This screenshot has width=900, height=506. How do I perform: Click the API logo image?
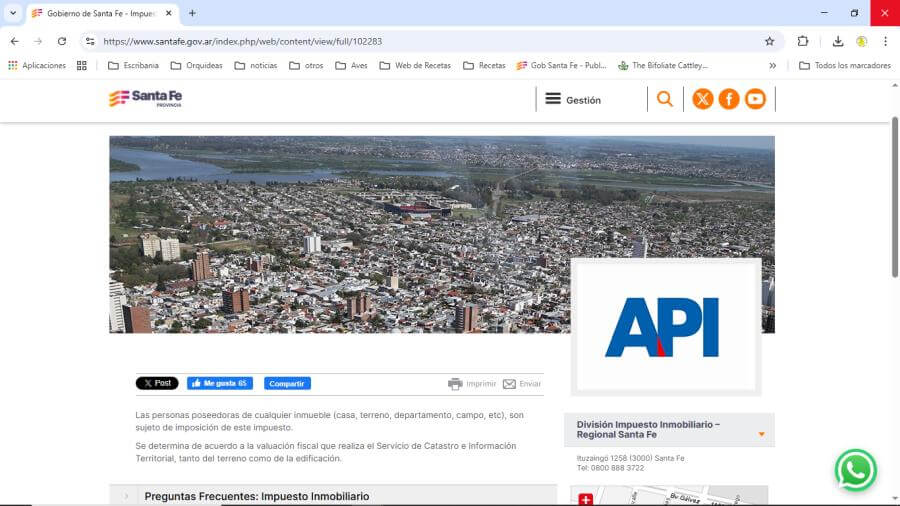click(666, 327)
